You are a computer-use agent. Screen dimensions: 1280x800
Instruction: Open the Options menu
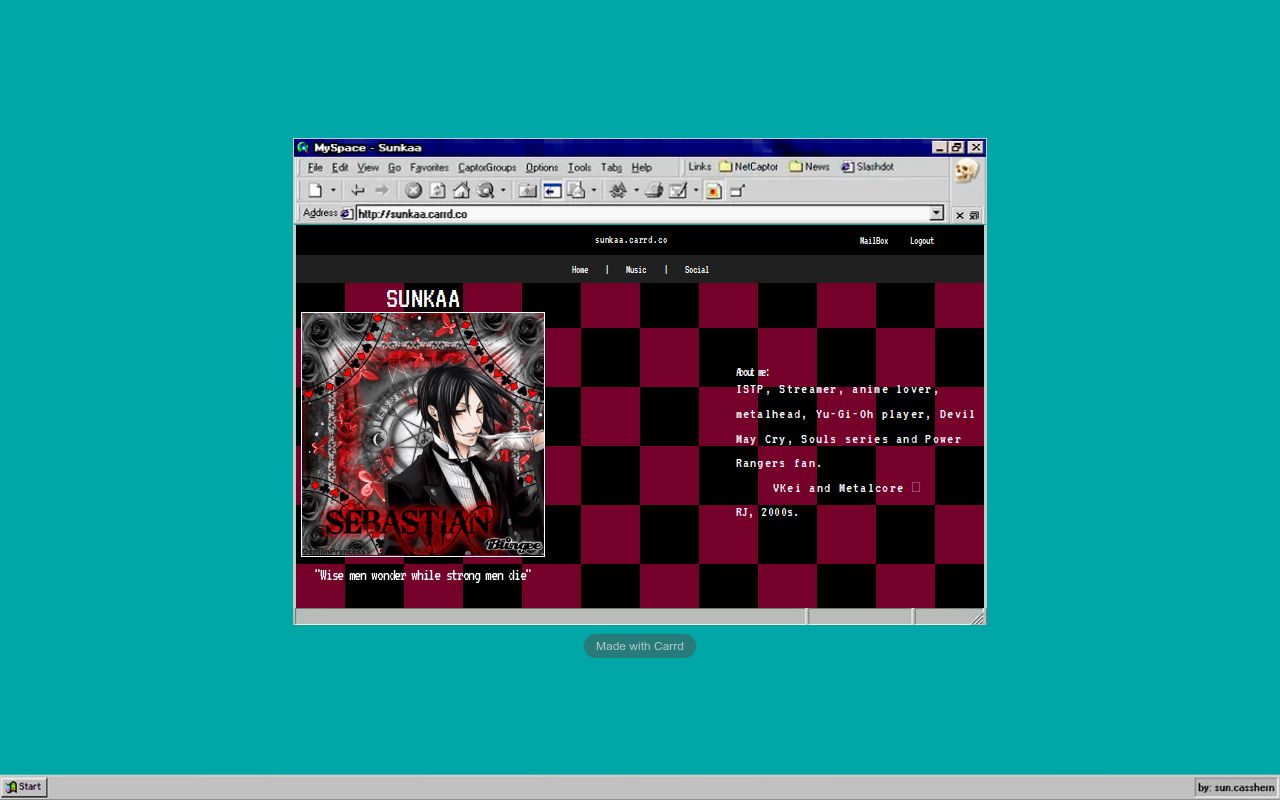542,167
